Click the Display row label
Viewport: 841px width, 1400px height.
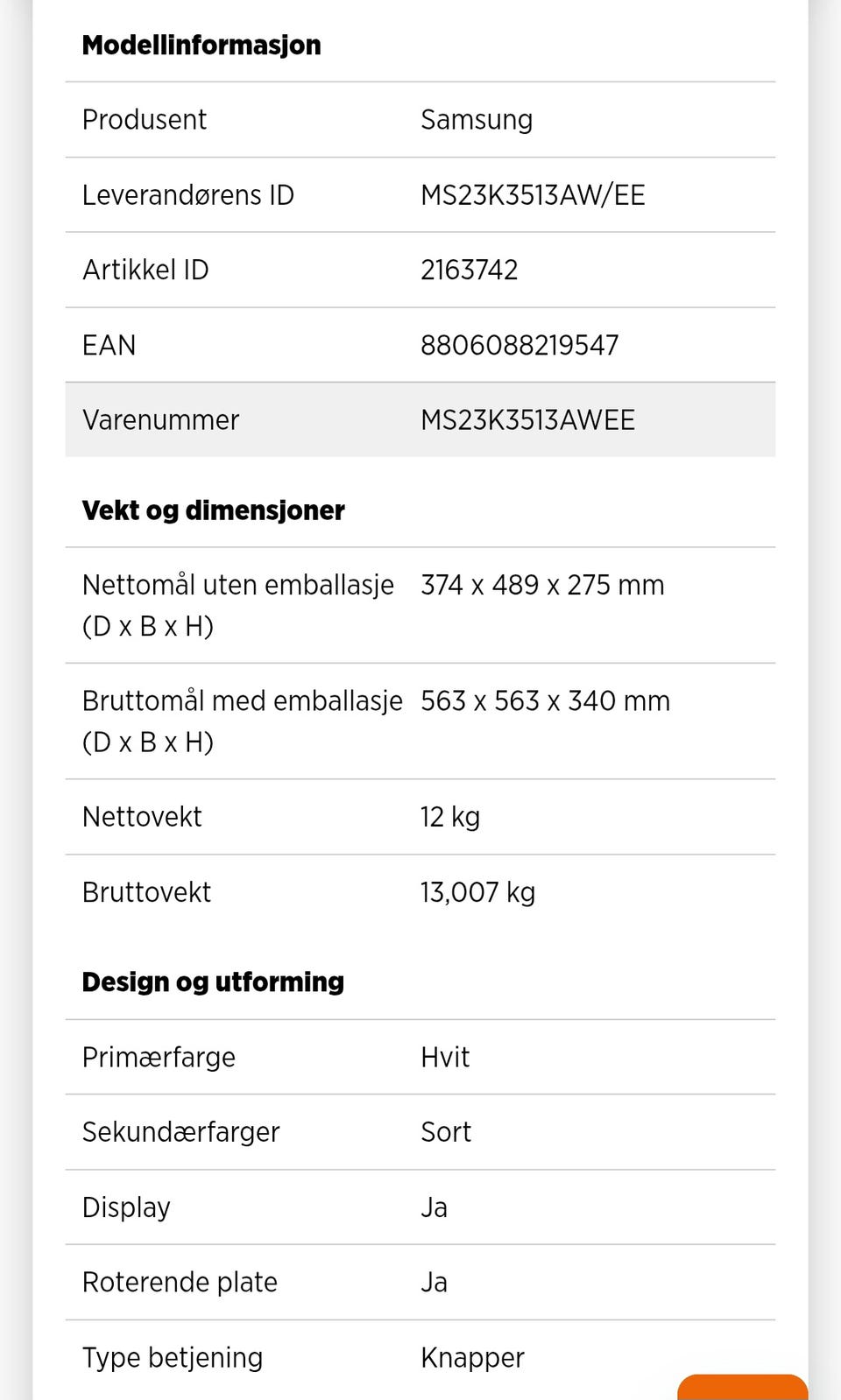pos(126,1207)
